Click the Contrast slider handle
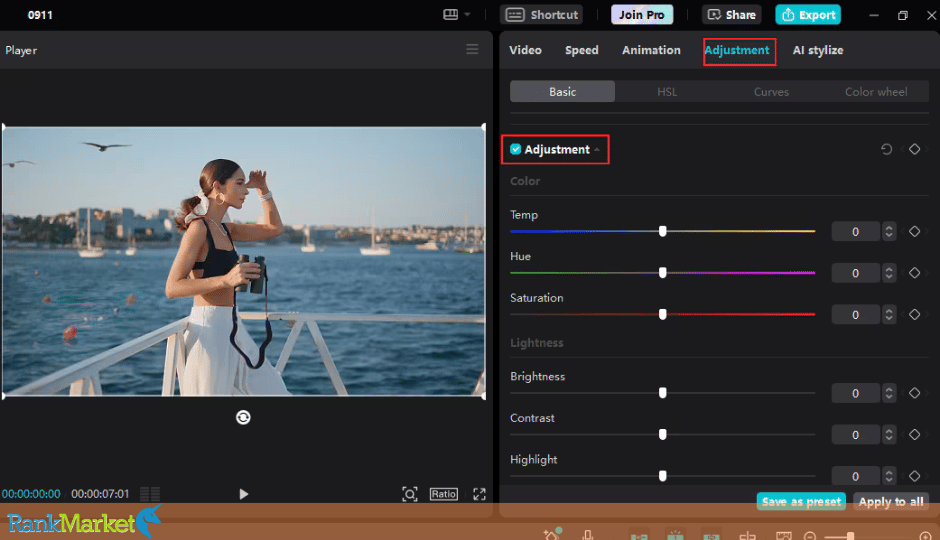The height and width of the screenshot is (540, 940). click(662, 435)
